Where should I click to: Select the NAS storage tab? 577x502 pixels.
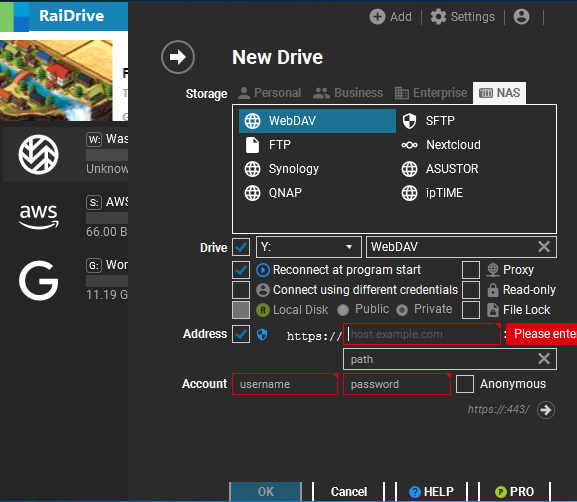click(x=499, y=93)
